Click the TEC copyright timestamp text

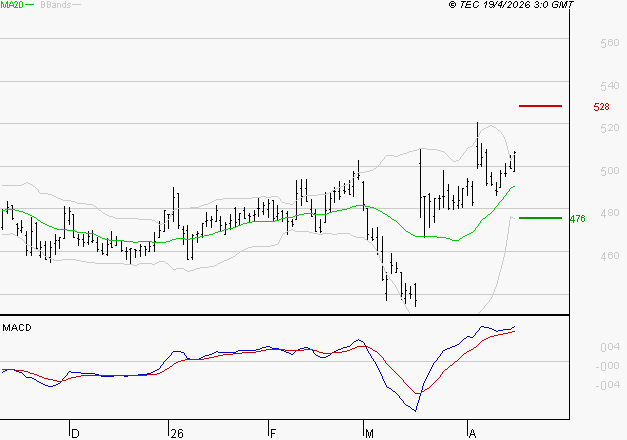(511, 6)
